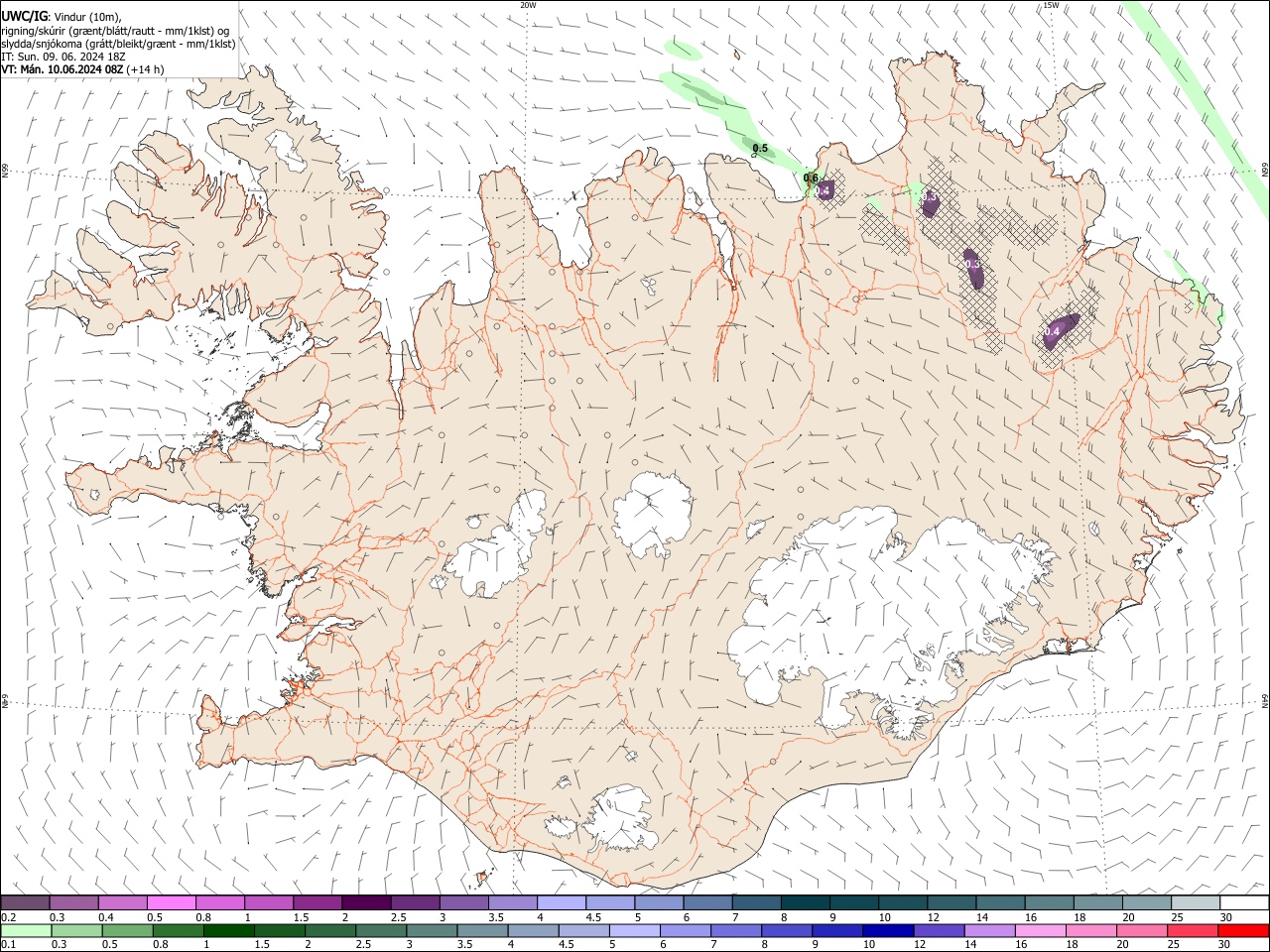Select top legend swatch starting at 1
The height and width of the screenshot is (952, 1270).
point(268,903)
